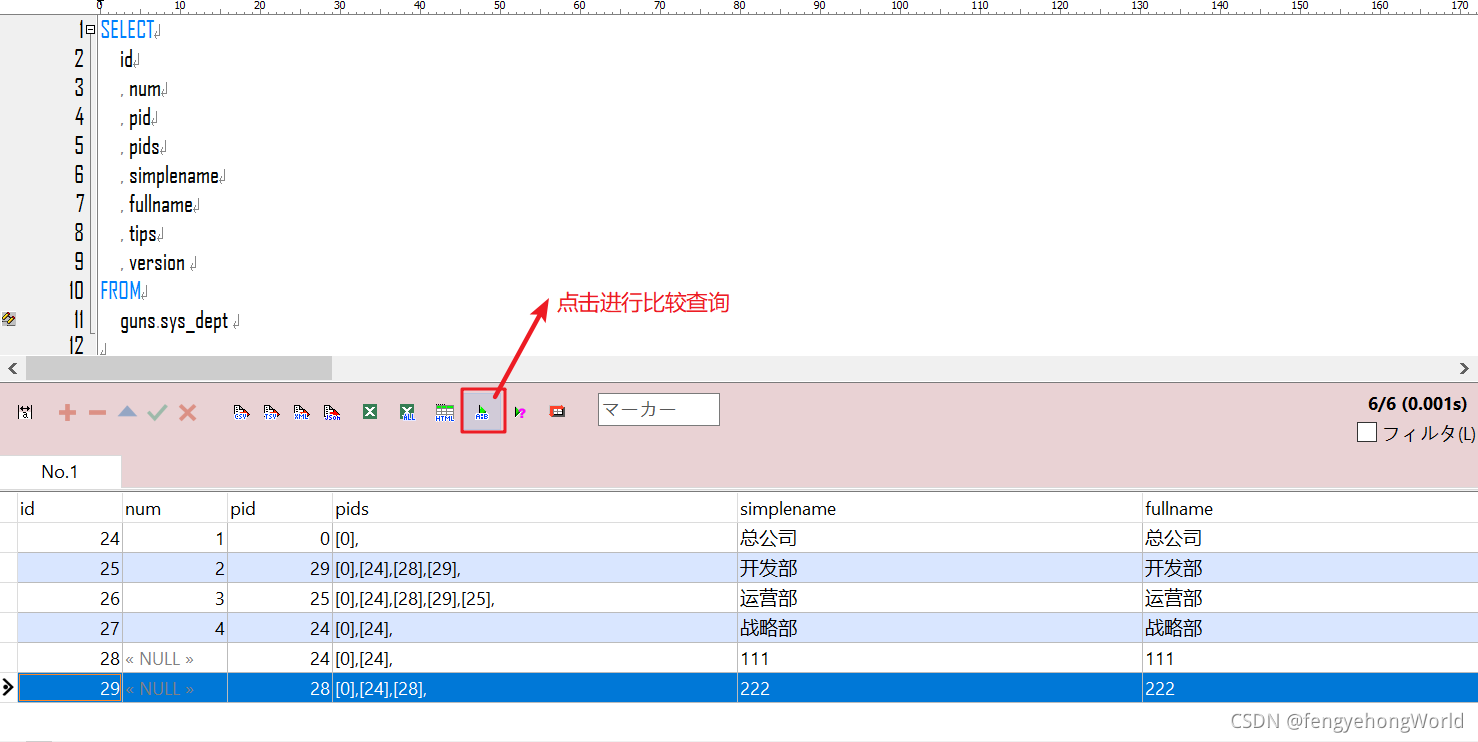1478x742 pixels.
Task: Run the A:B compare query
Action: point(483,411)
